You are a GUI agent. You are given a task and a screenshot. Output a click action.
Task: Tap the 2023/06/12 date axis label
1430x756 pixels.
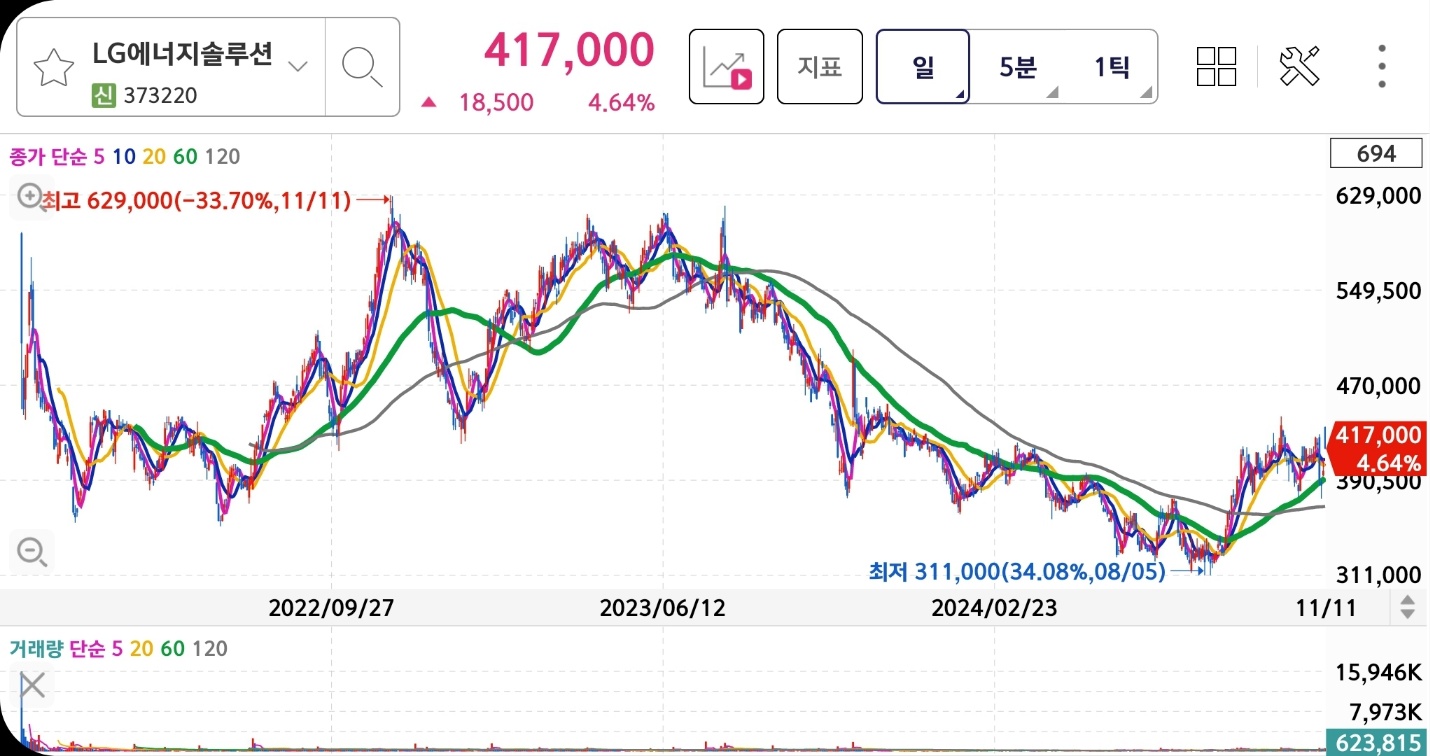pyautogui.click(x=665, y=608)
